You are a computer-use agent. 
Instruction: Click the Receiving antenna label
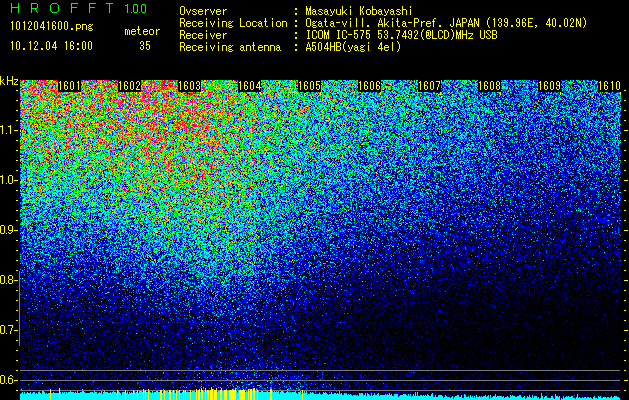coord(230,47)
